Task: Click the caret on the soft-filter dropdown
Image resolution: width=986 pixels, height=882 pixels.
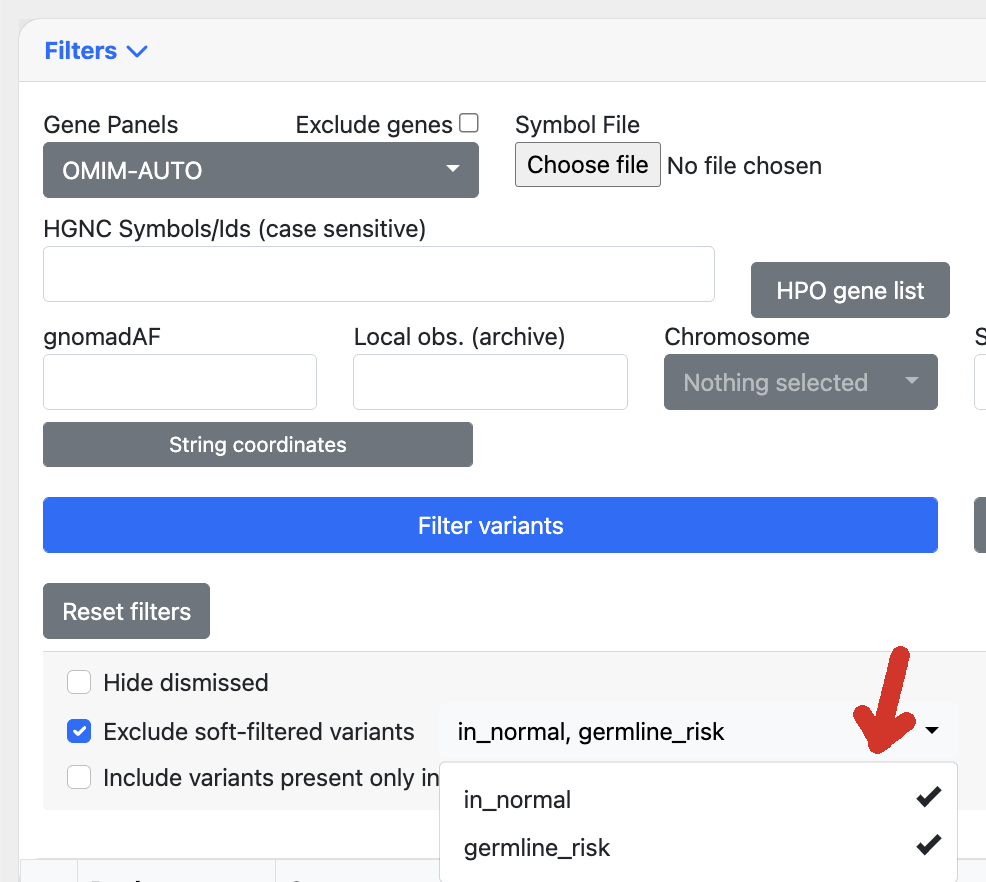Action: click(932, 731)
